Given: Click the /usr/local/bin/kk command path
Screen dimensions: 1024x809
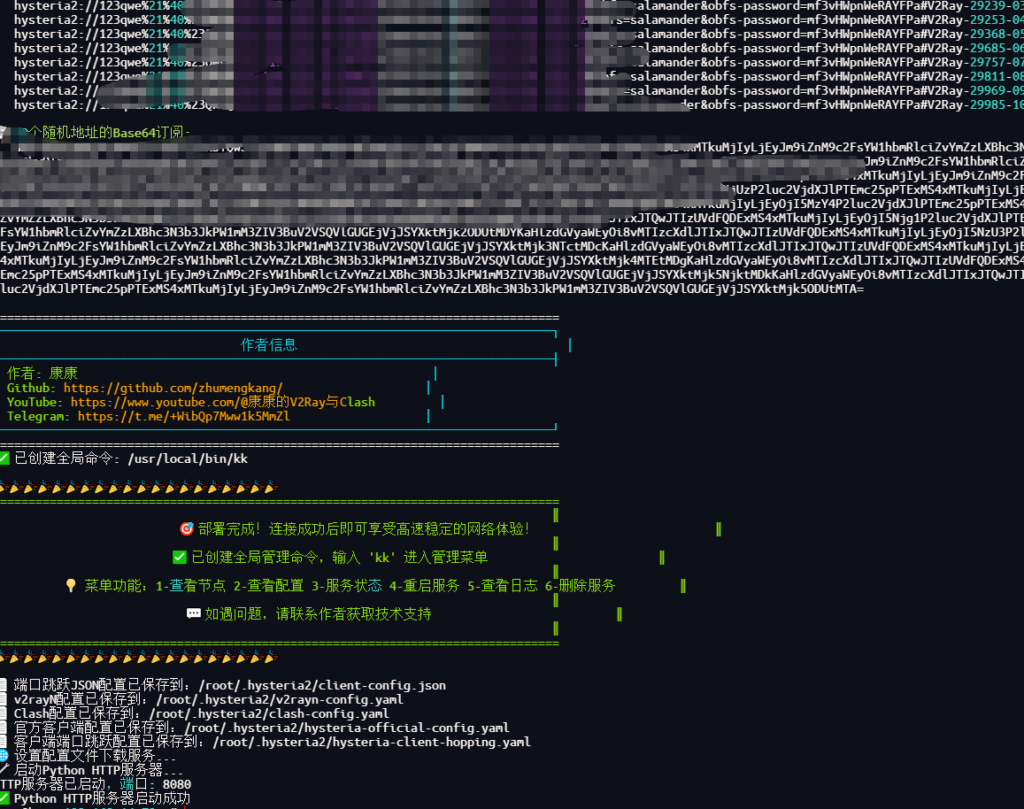Looking at the screenshot, I should 187,459.
